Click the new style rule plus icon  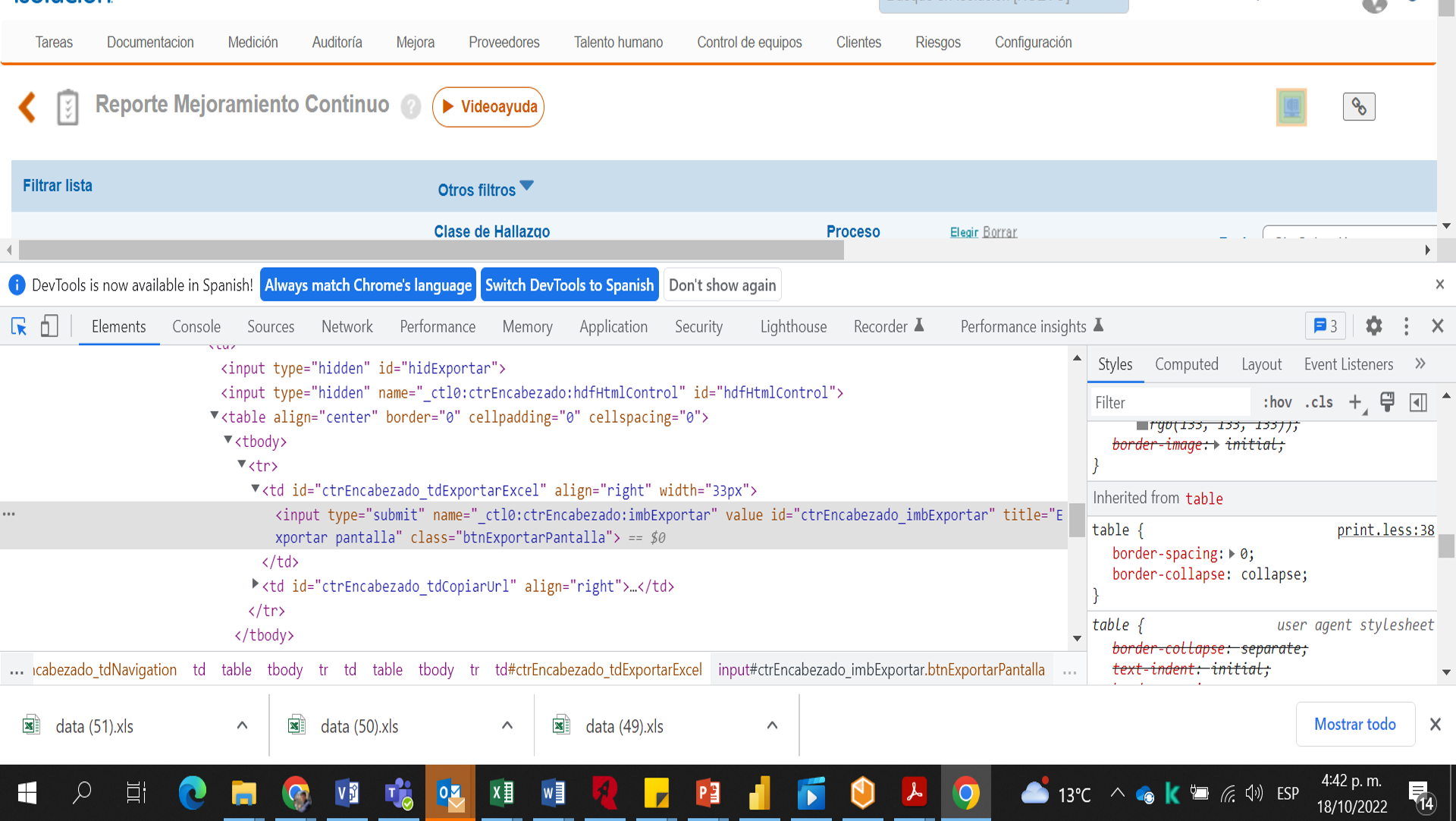click(x=1355, y=402)
